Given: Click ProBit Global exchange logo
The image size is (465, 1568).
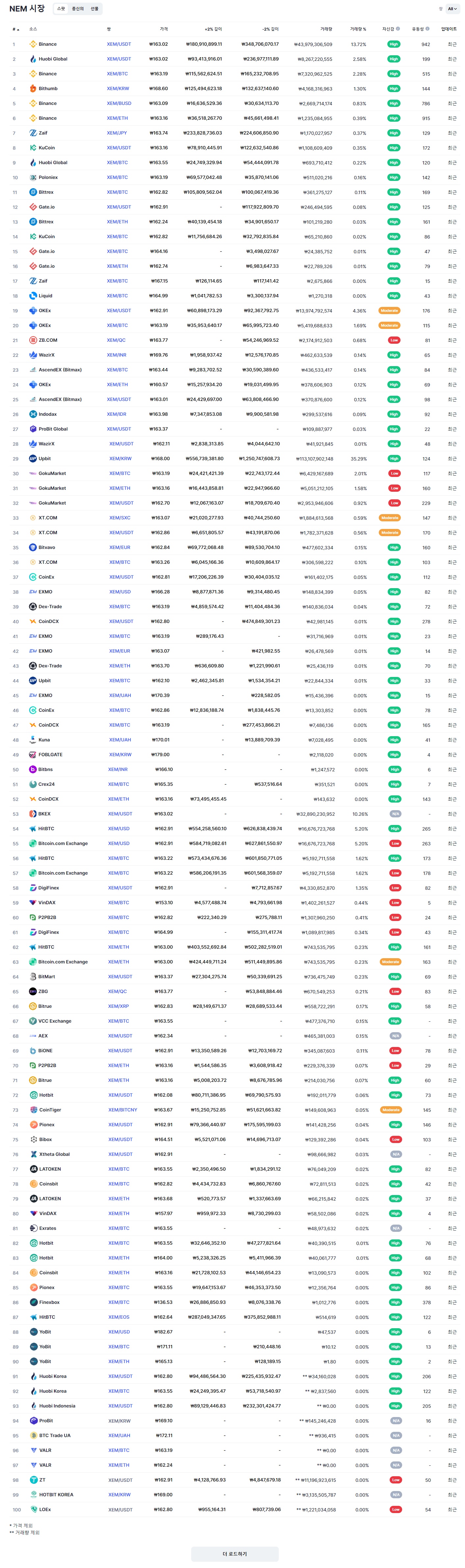Looking at the screenshot, I should 33,429.
